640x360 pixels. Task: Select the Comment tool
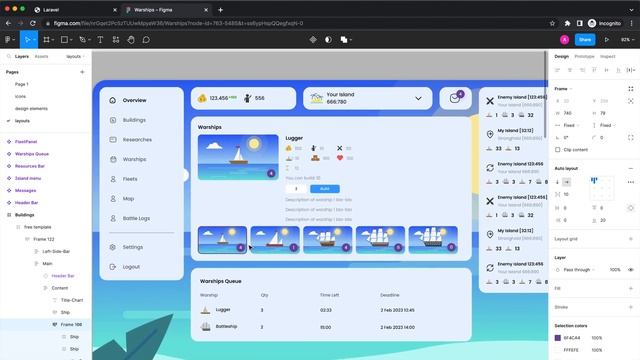[x=146, y=40]
